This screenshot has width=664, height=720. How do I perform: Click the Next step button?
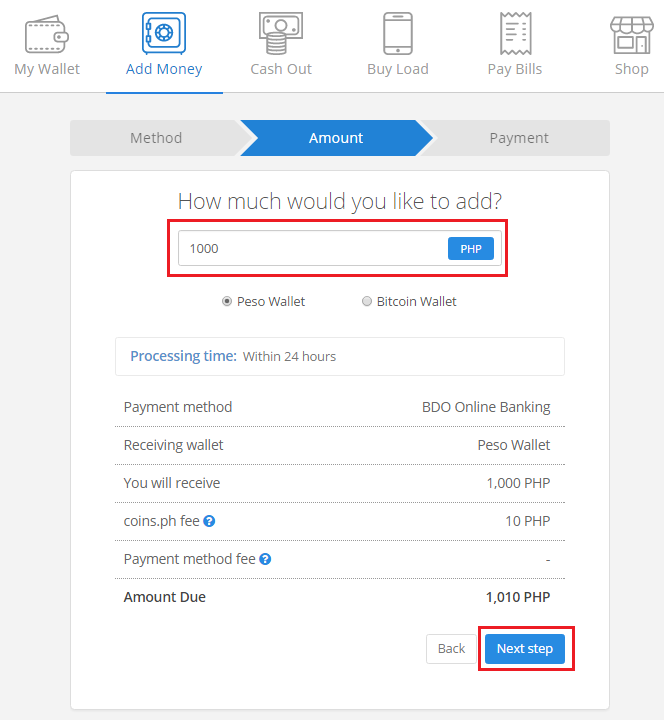525,648
